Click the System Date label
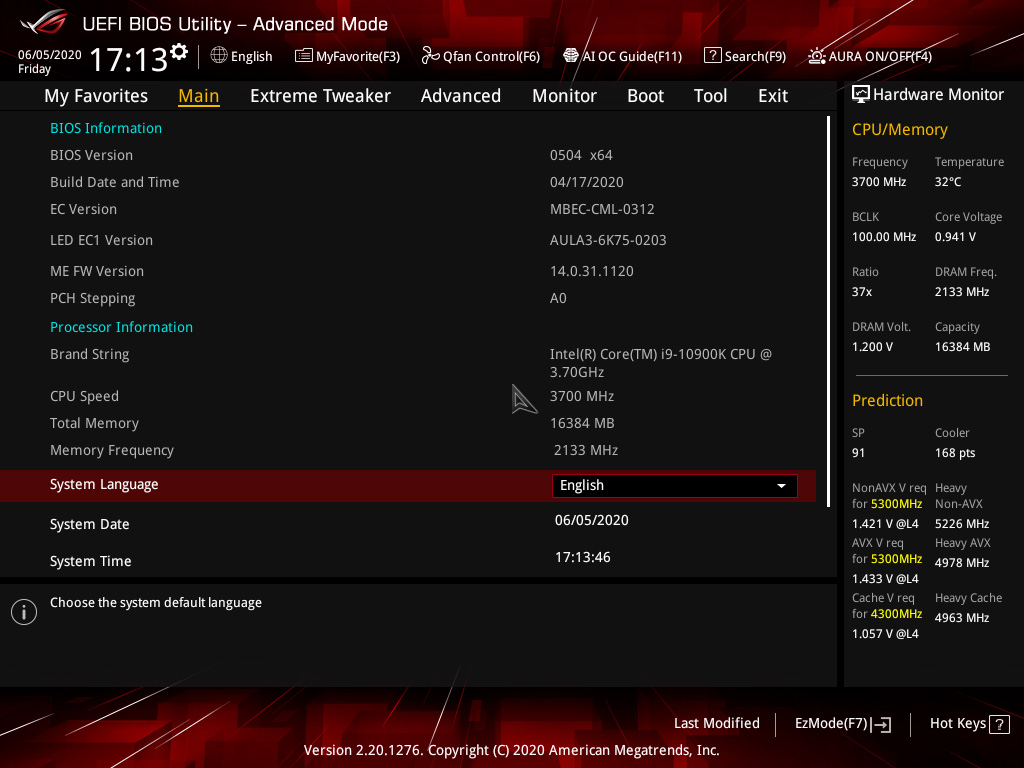 pyautogui.click(x=89, y=524)
